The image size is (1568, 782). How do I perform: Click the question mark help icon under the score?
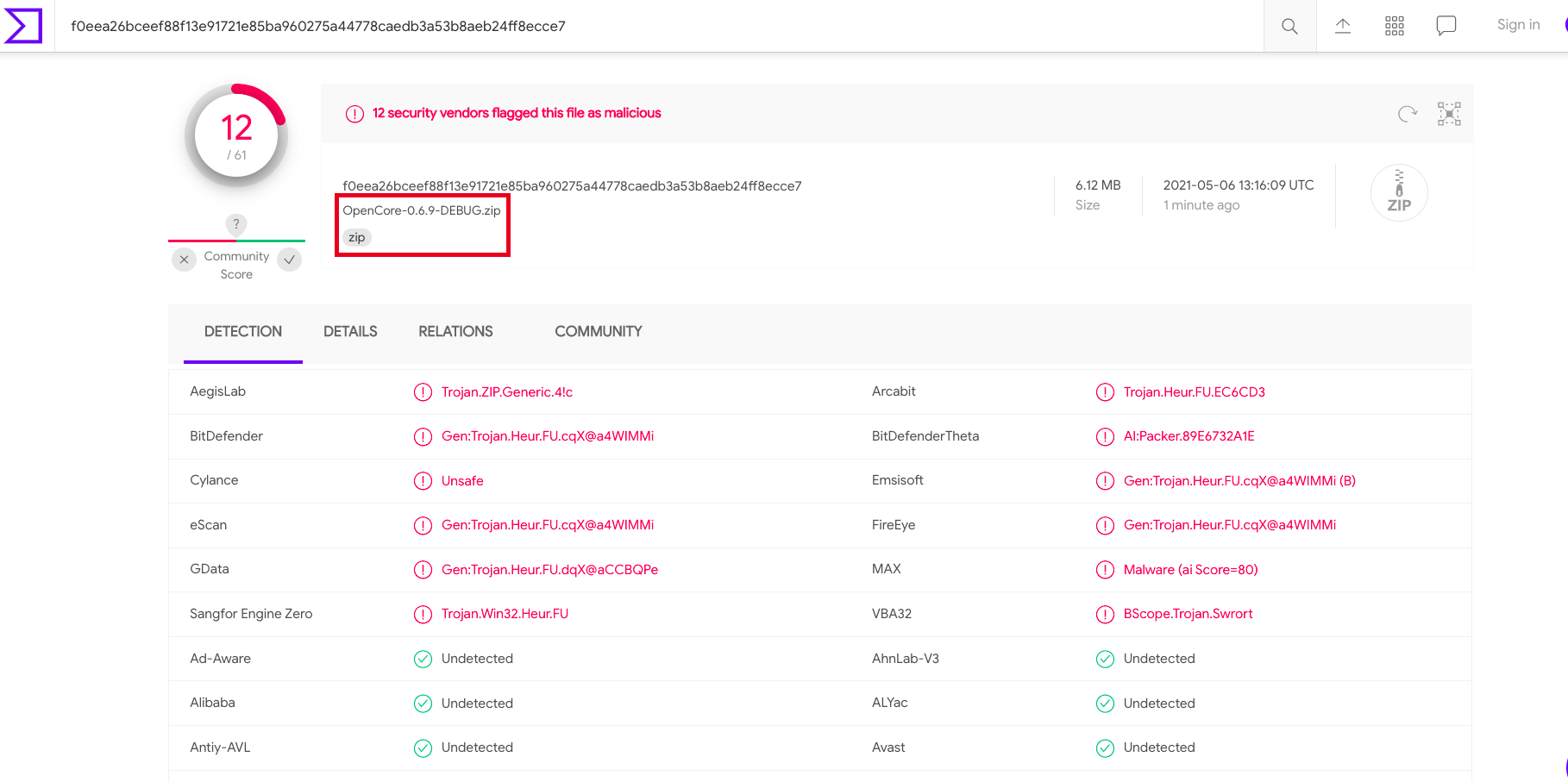(x=235, y=225)
